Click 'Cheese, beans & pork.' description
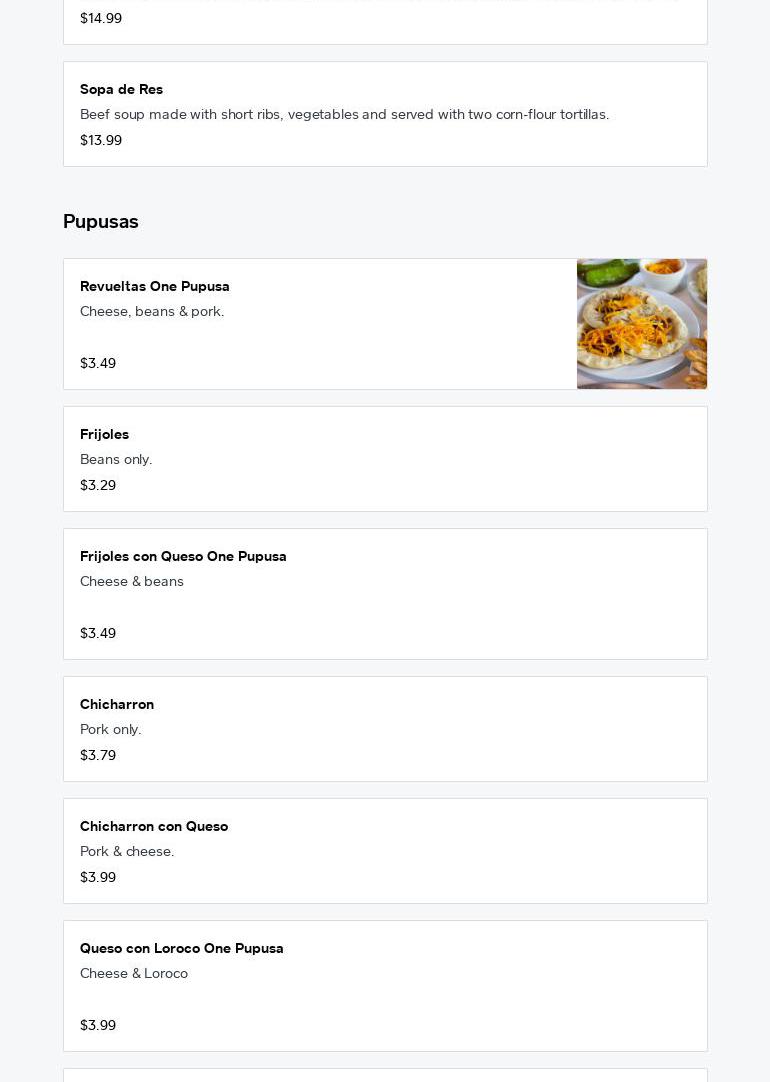Image resolution: width=770 pixels, height=1082 pixels. (x=152, y=312)
